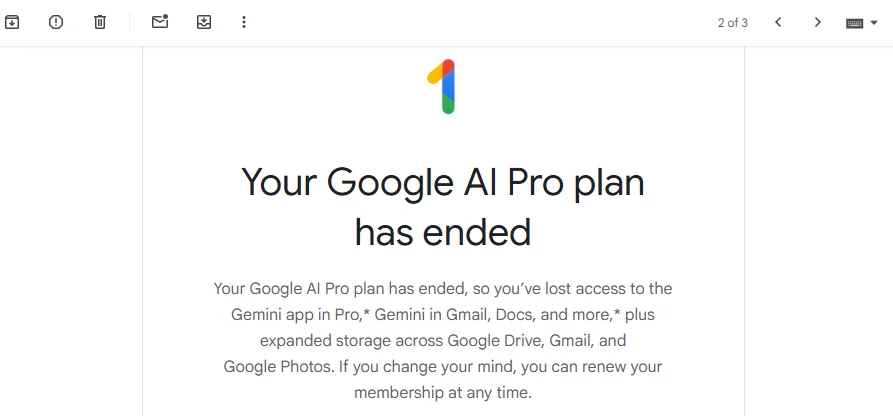Go to the older email with right chevron

coord(818,22)
